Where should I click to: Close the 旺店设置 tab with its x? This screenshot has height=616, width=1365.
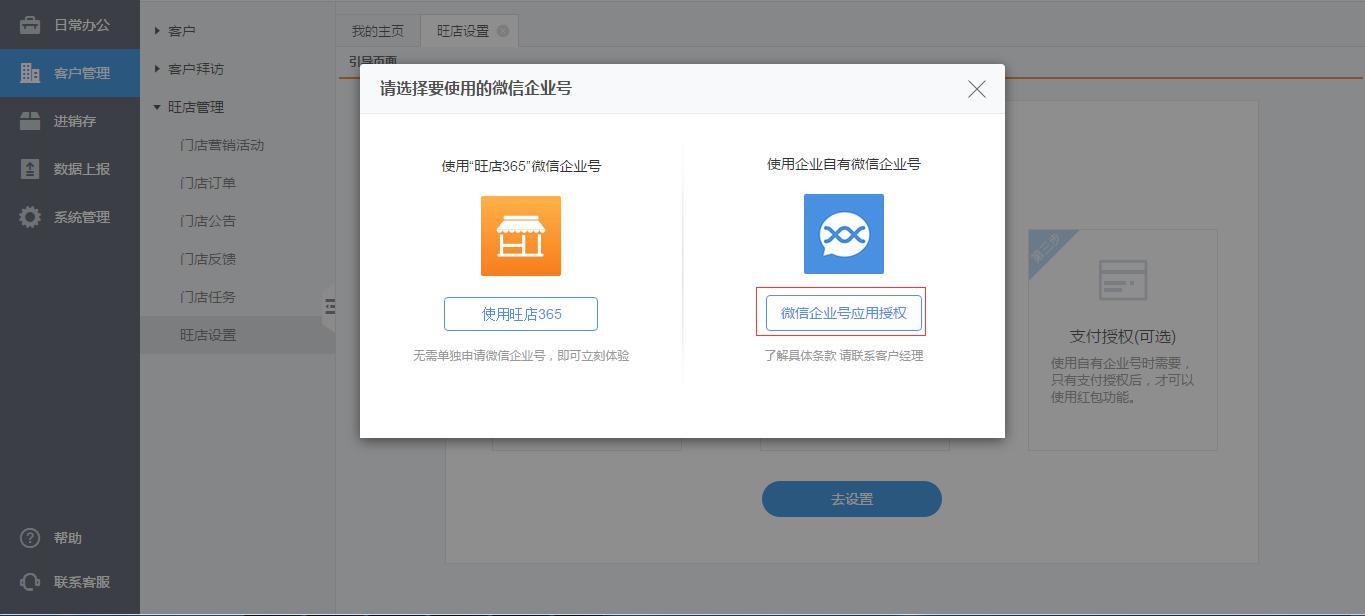(x=503, y=31)
